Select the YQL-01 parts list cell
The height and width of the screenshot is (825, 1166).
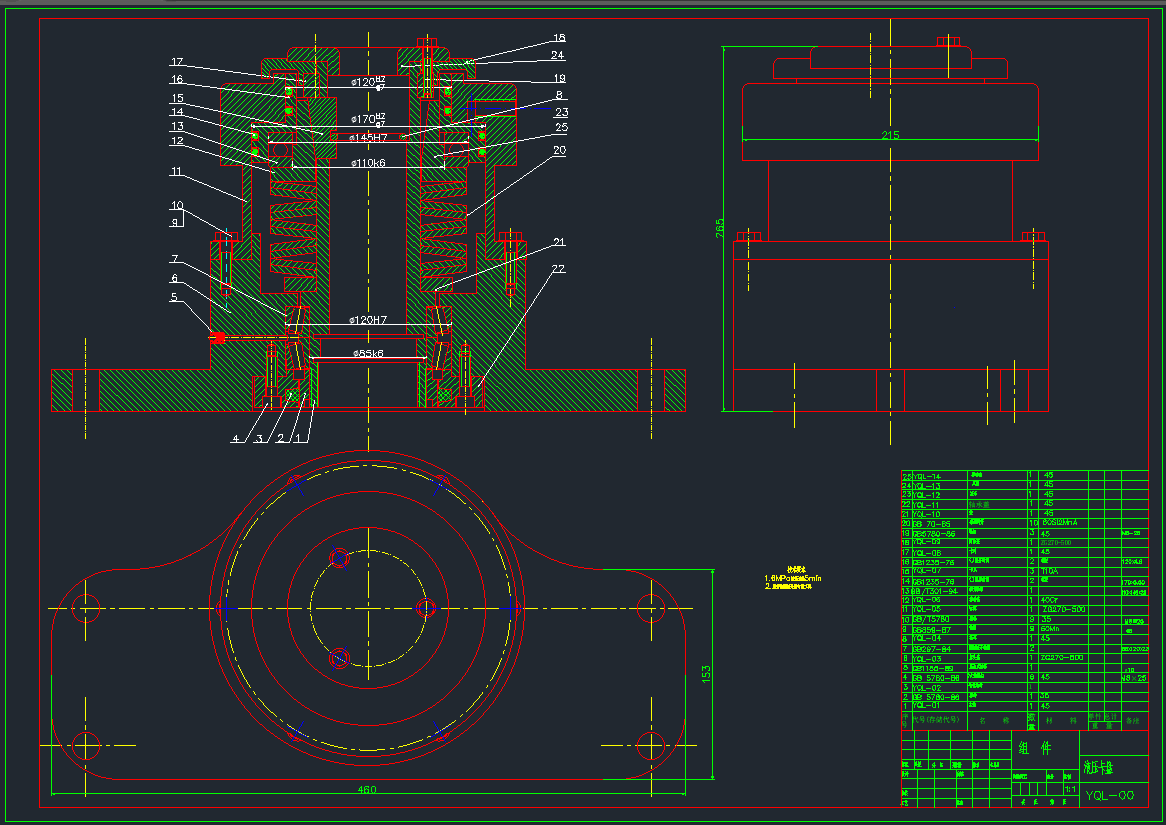[x=926, y=706]
